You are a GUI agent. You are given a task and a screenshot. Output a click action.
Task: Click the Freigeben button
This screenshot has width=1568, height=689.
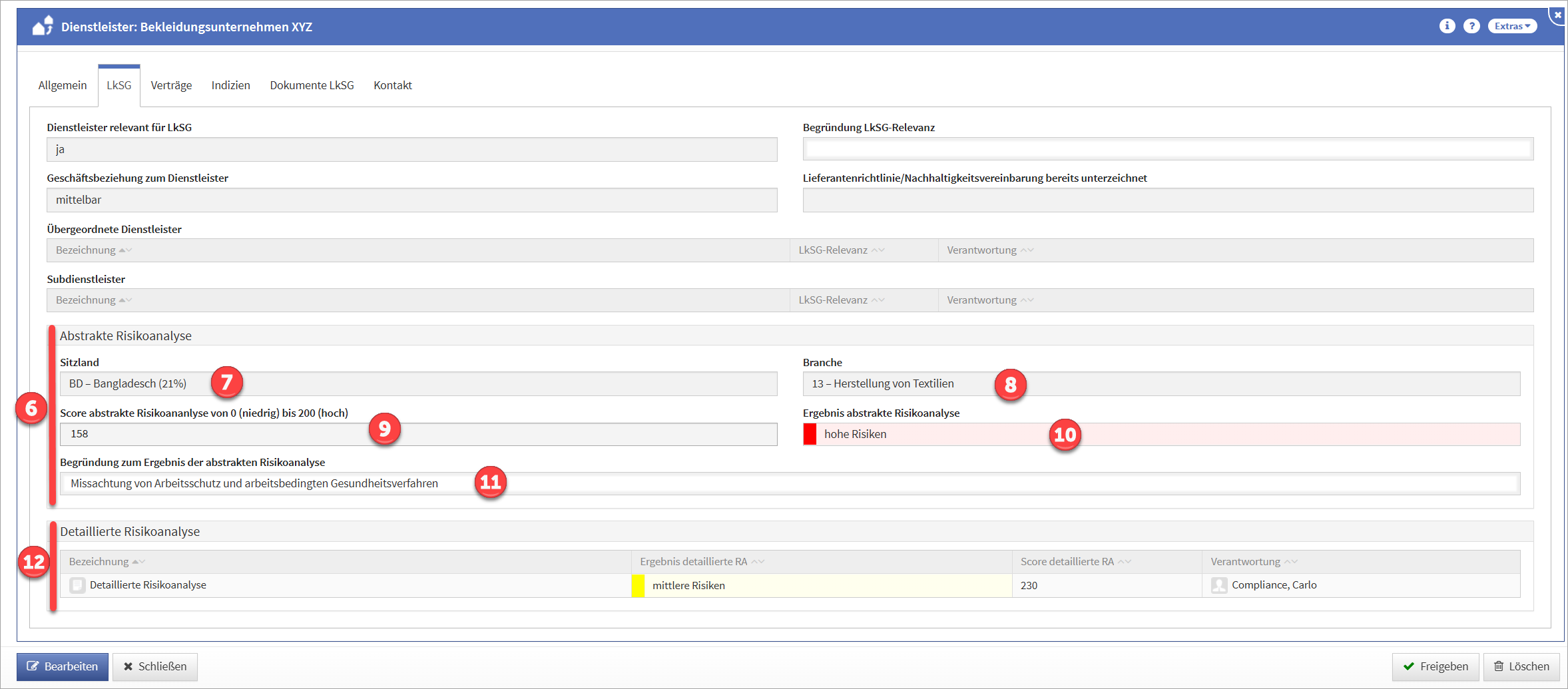[1435, 666]
